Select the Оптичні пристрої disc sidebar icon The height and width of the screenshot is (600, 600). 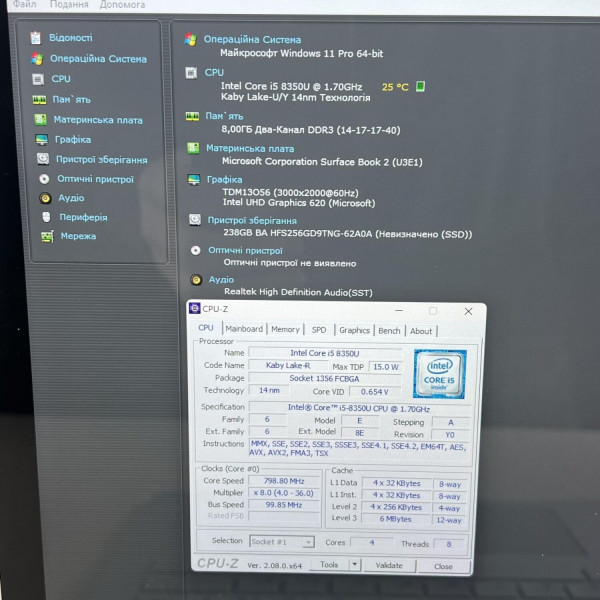pyautogui.click(x=44, y=179)
